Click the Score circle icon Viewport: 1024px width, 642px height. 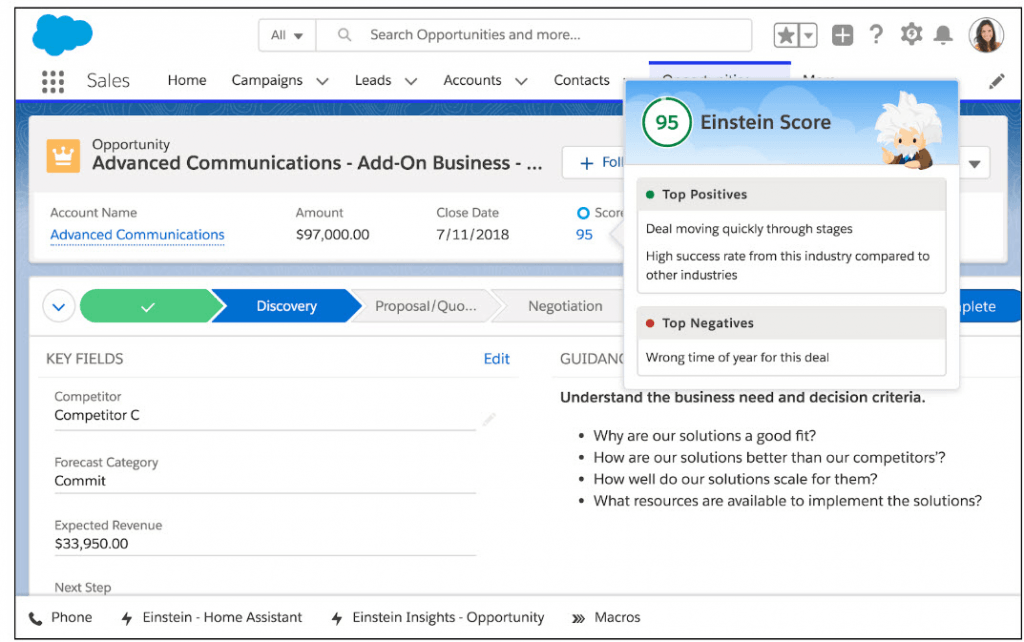point(583,213)
